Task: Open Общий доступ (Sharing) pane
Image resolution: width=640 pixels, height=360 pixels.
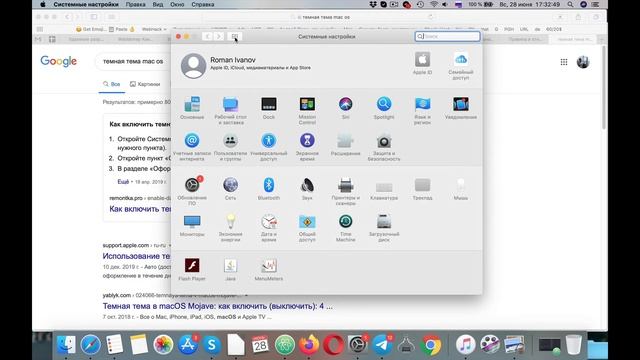Action: [307, 227]
